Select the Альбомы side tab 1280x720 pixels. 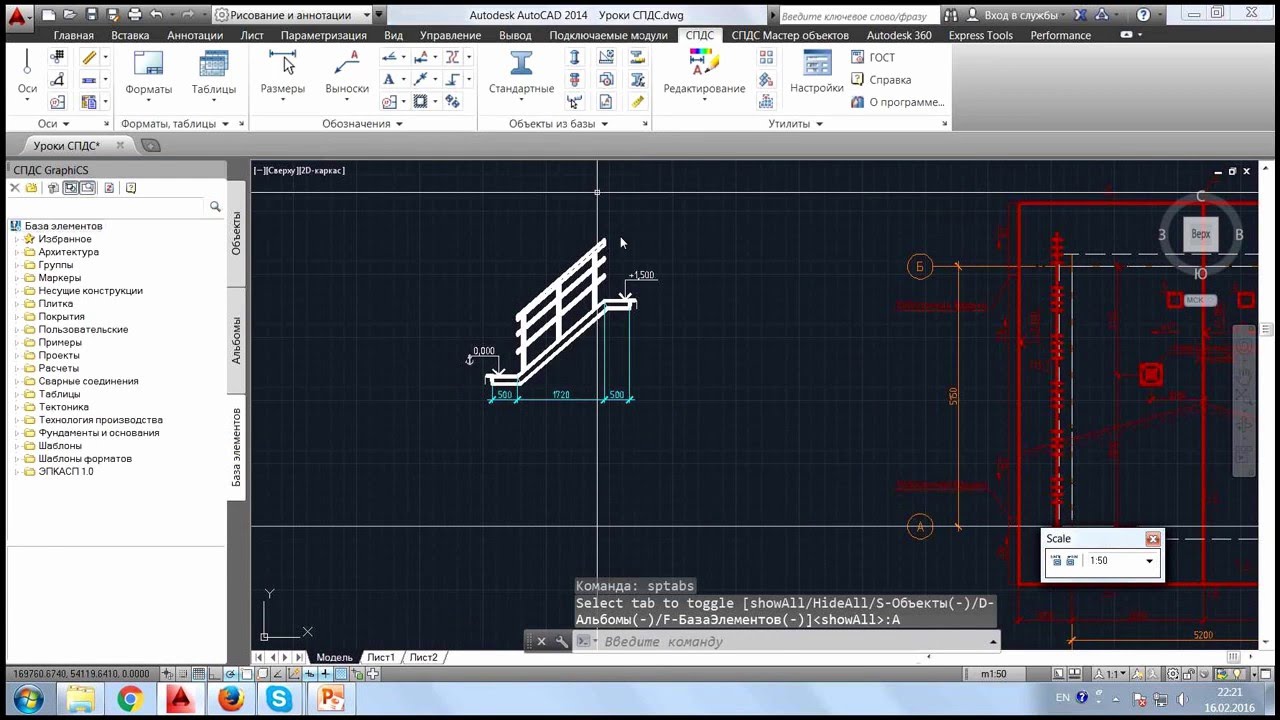[x=237, y=340]
